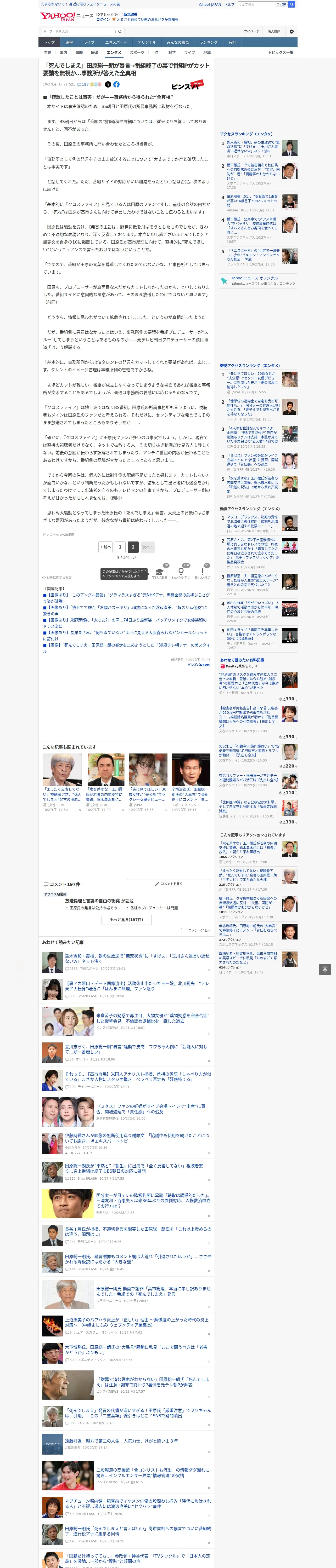Open the みんなの意見 navigation tab
The width and height of the screenshot is (336, 1568).
(x=178, y=43)
